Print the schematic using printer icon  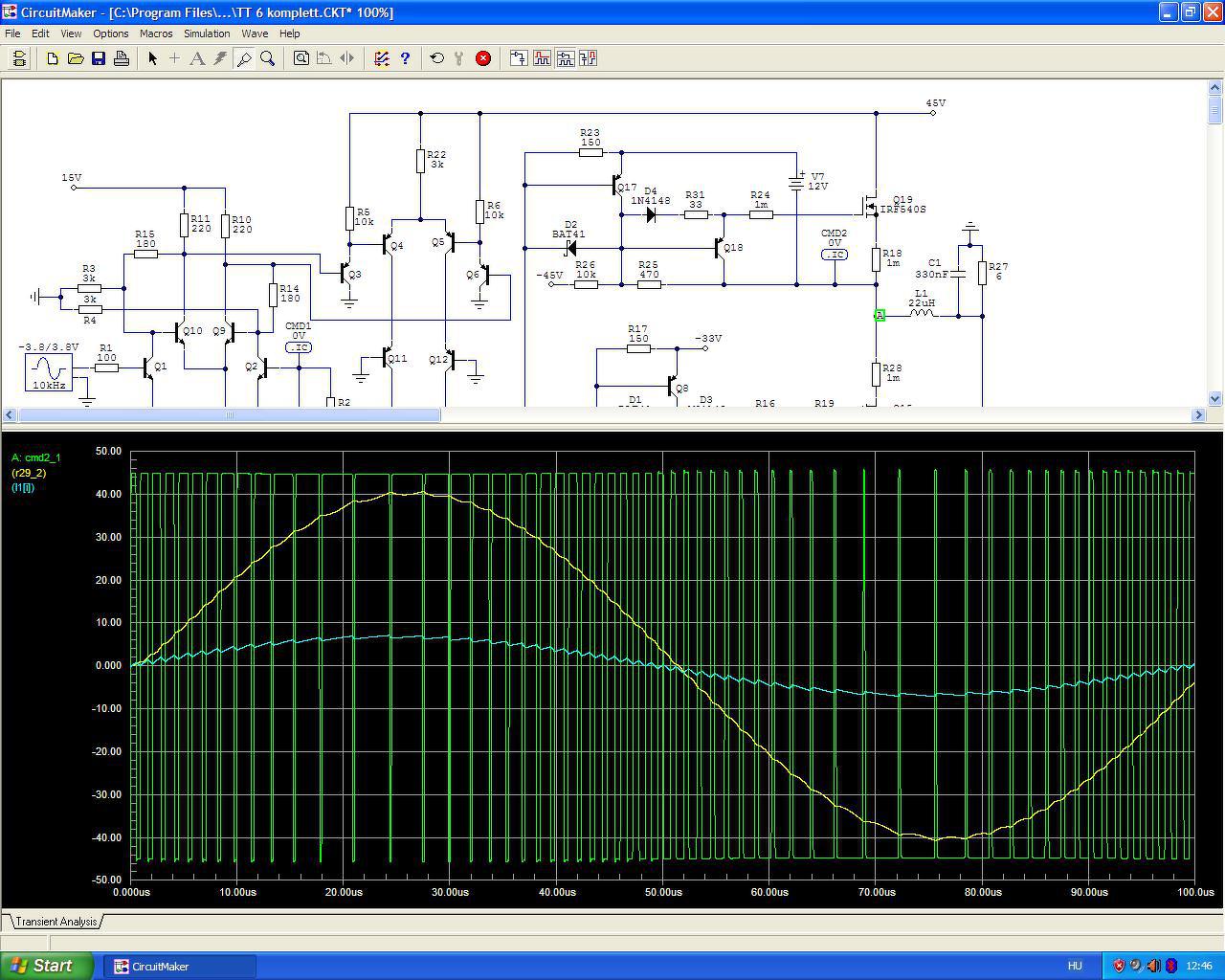click(122, 58)
